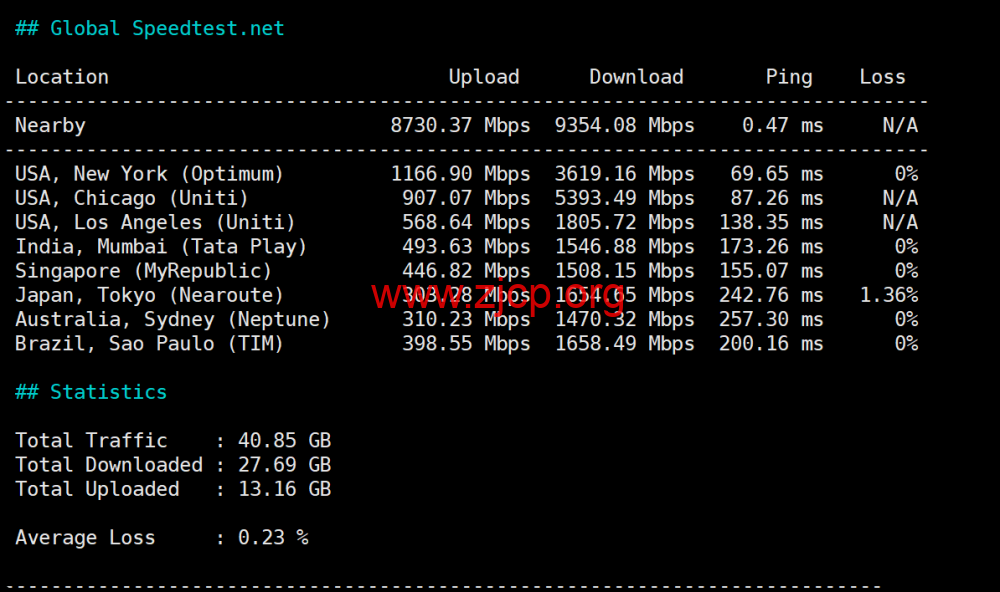This screenshot has width=1000, height=592.
Task: Click the Upload column header
Action: tap(484, 77)
